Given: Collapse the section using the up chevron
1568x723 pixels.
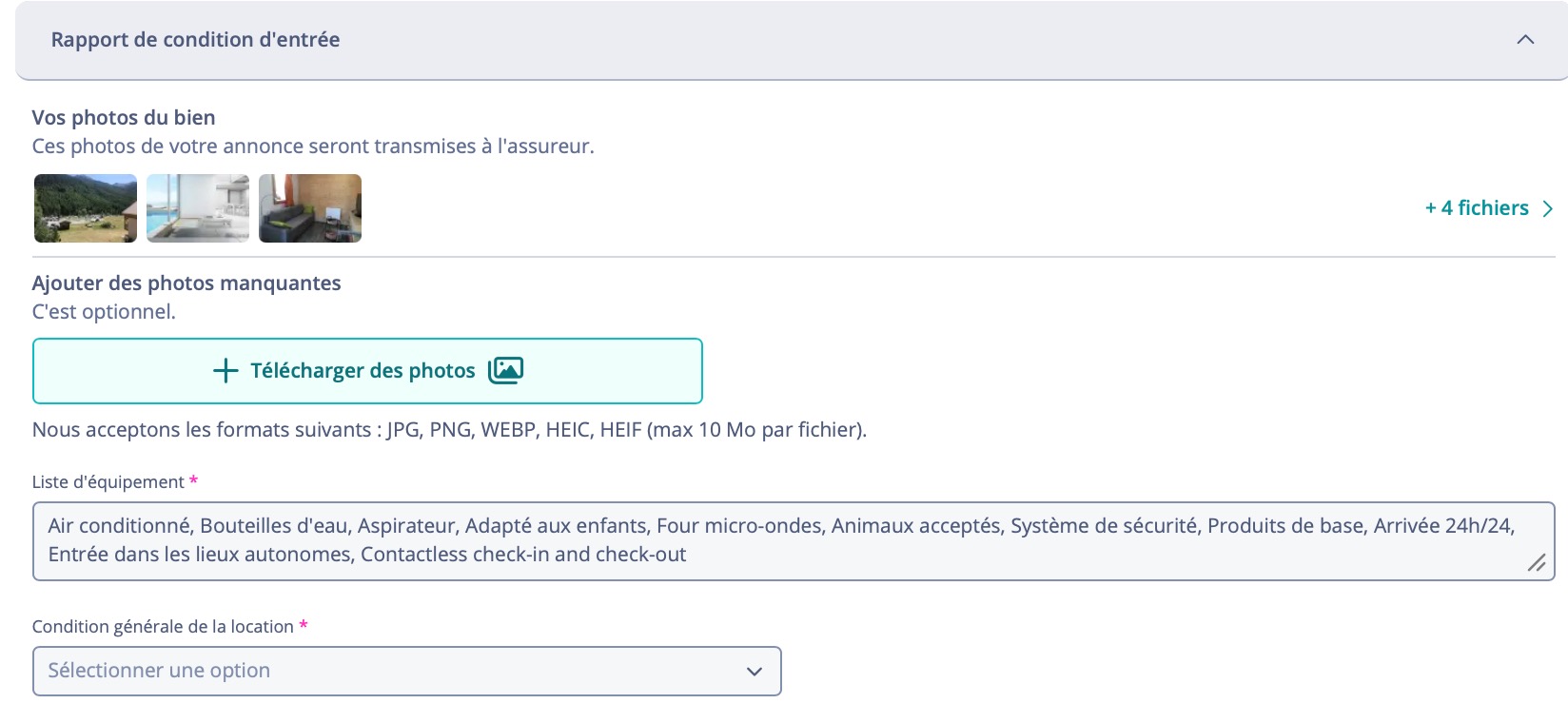Looking at the screenshot, I should pos(1525,40).
